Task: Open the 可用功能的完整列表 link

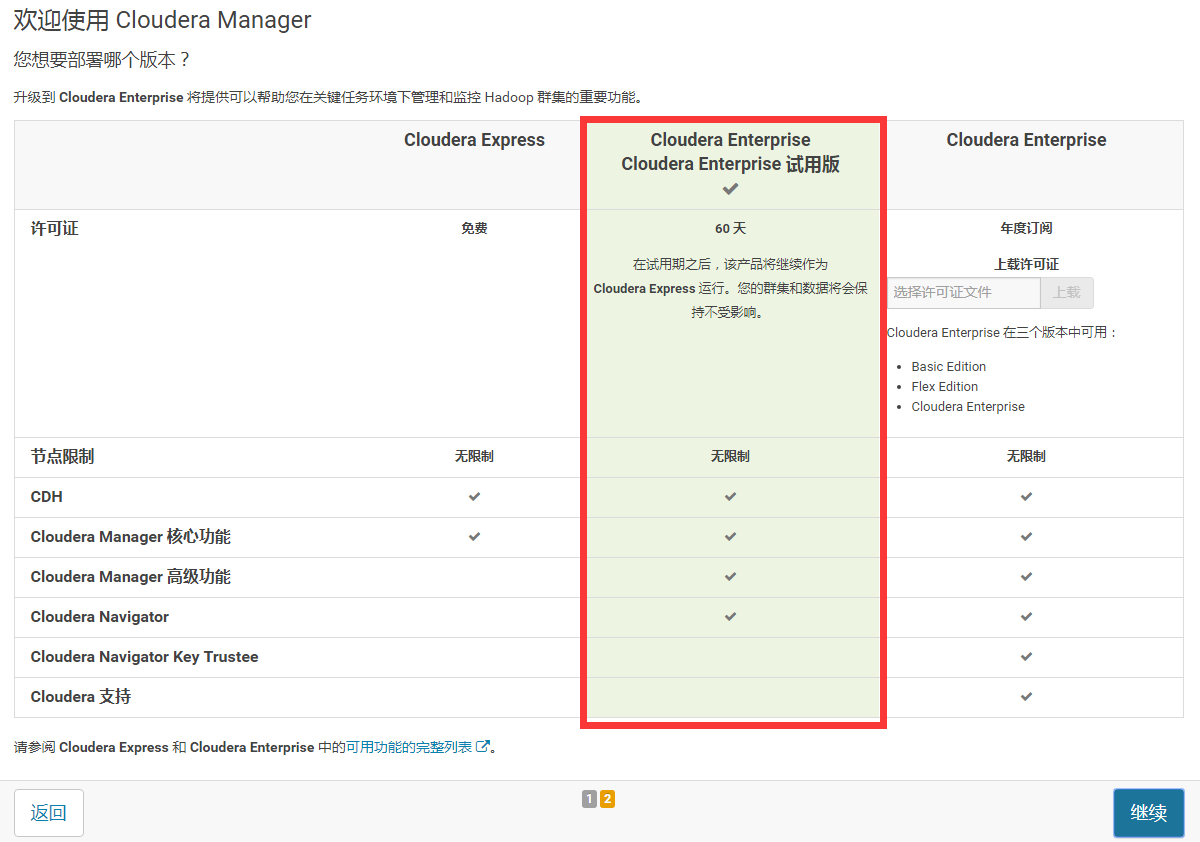Action: (x=409, y=747)
